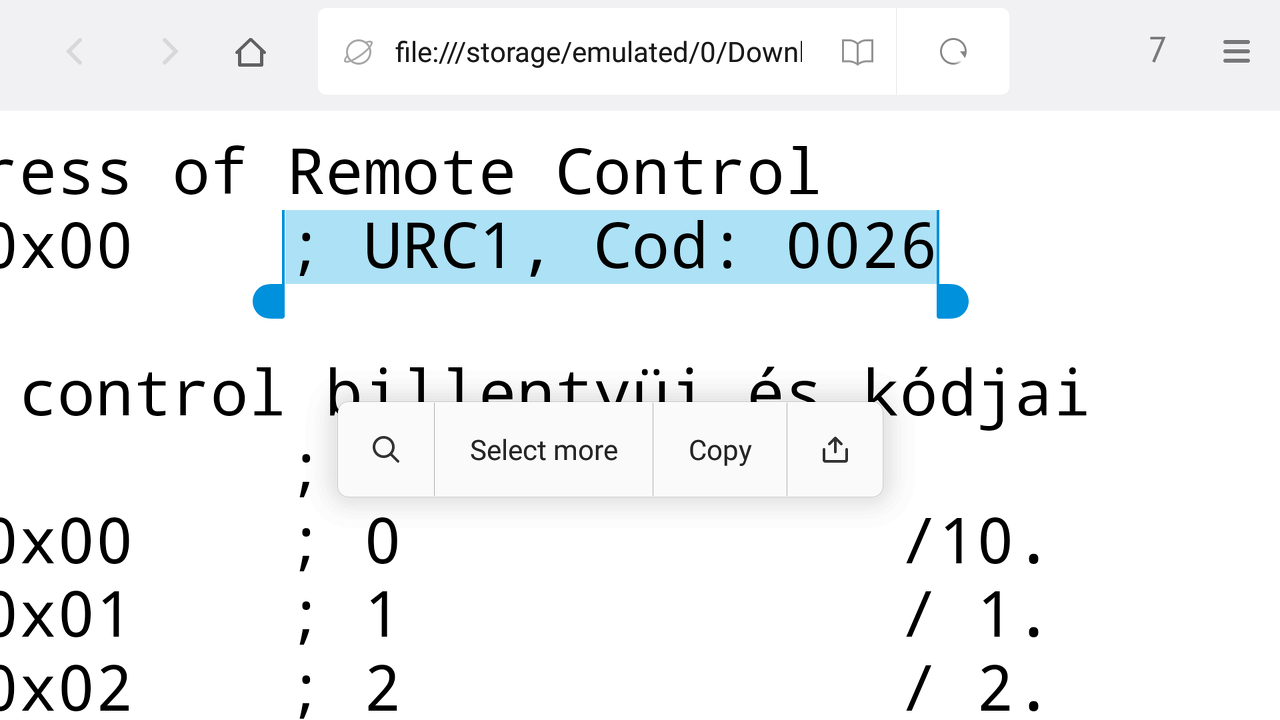Image resolution: width=1280 pixels, height=720 pixels.
Task: Tap the file URL address field
Action: pyautogui.click(x=598, y=52)
